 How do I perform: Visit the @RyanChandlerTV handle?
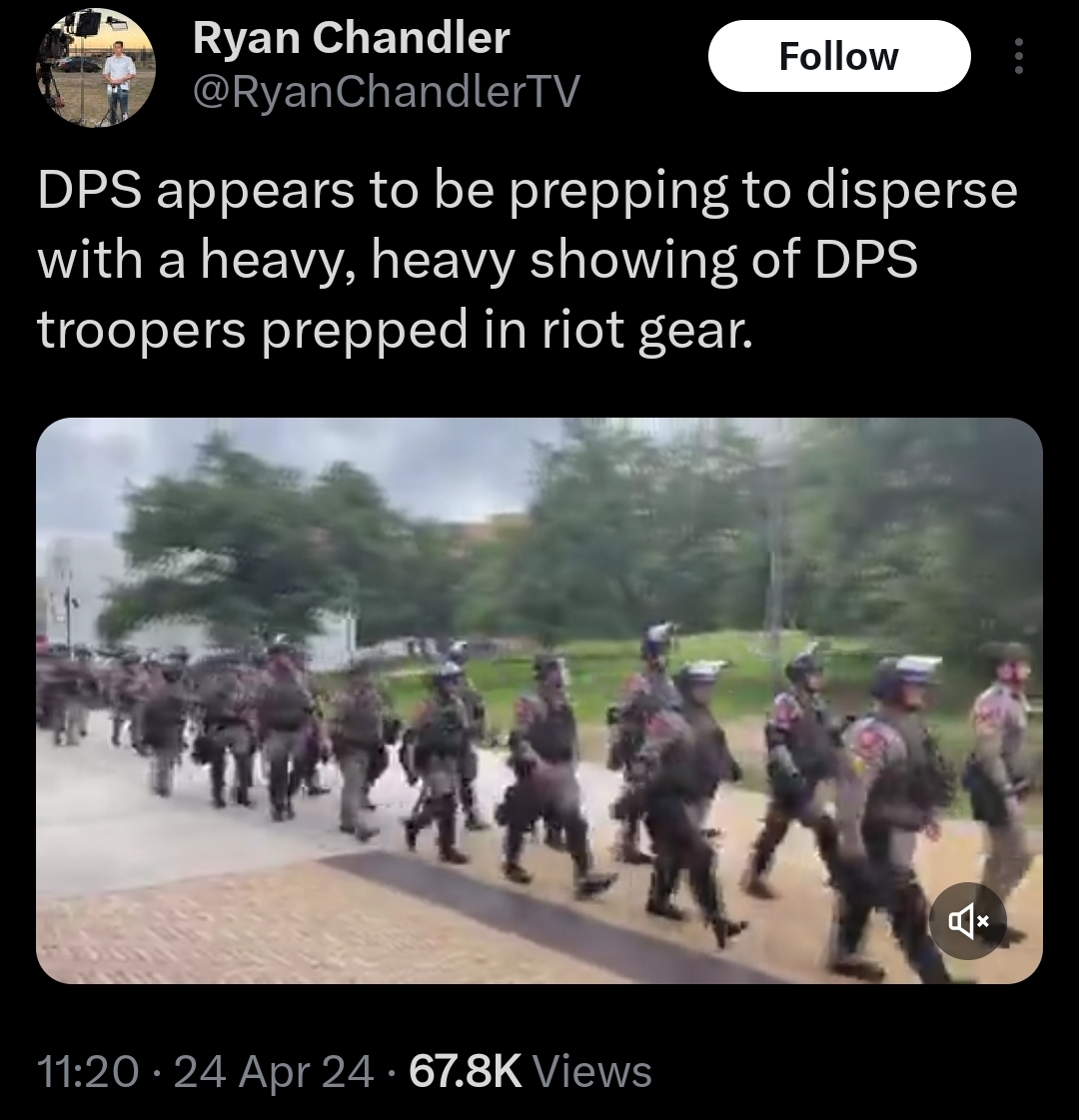387,92
